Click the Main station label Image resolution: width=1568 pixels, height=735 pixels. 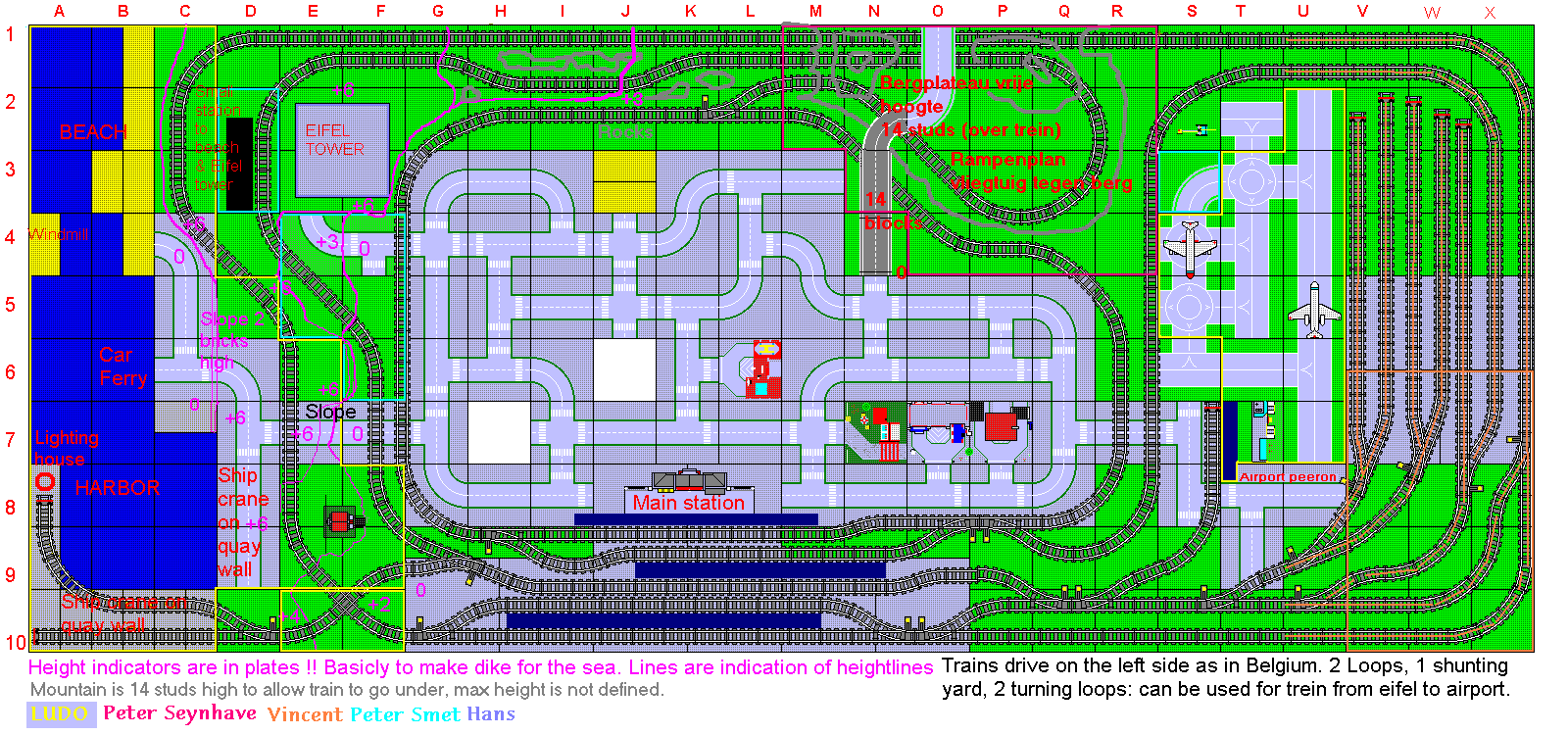click(x=688, y=503)
